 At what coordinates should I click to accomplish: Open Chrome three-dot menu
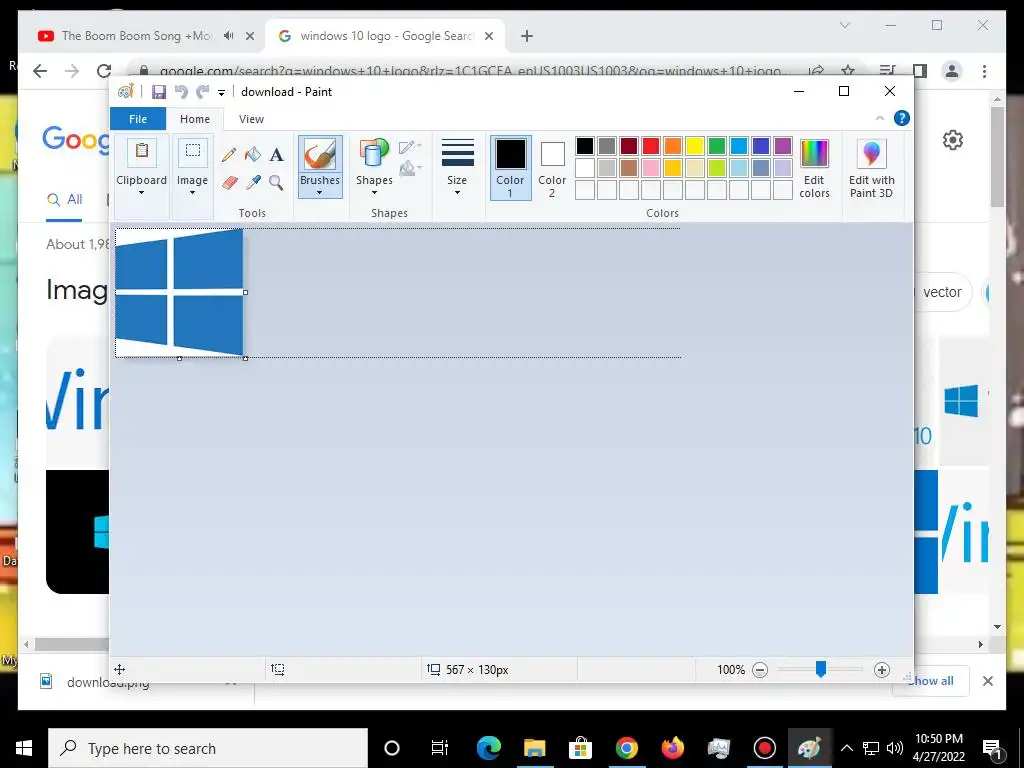coord(984,71)
